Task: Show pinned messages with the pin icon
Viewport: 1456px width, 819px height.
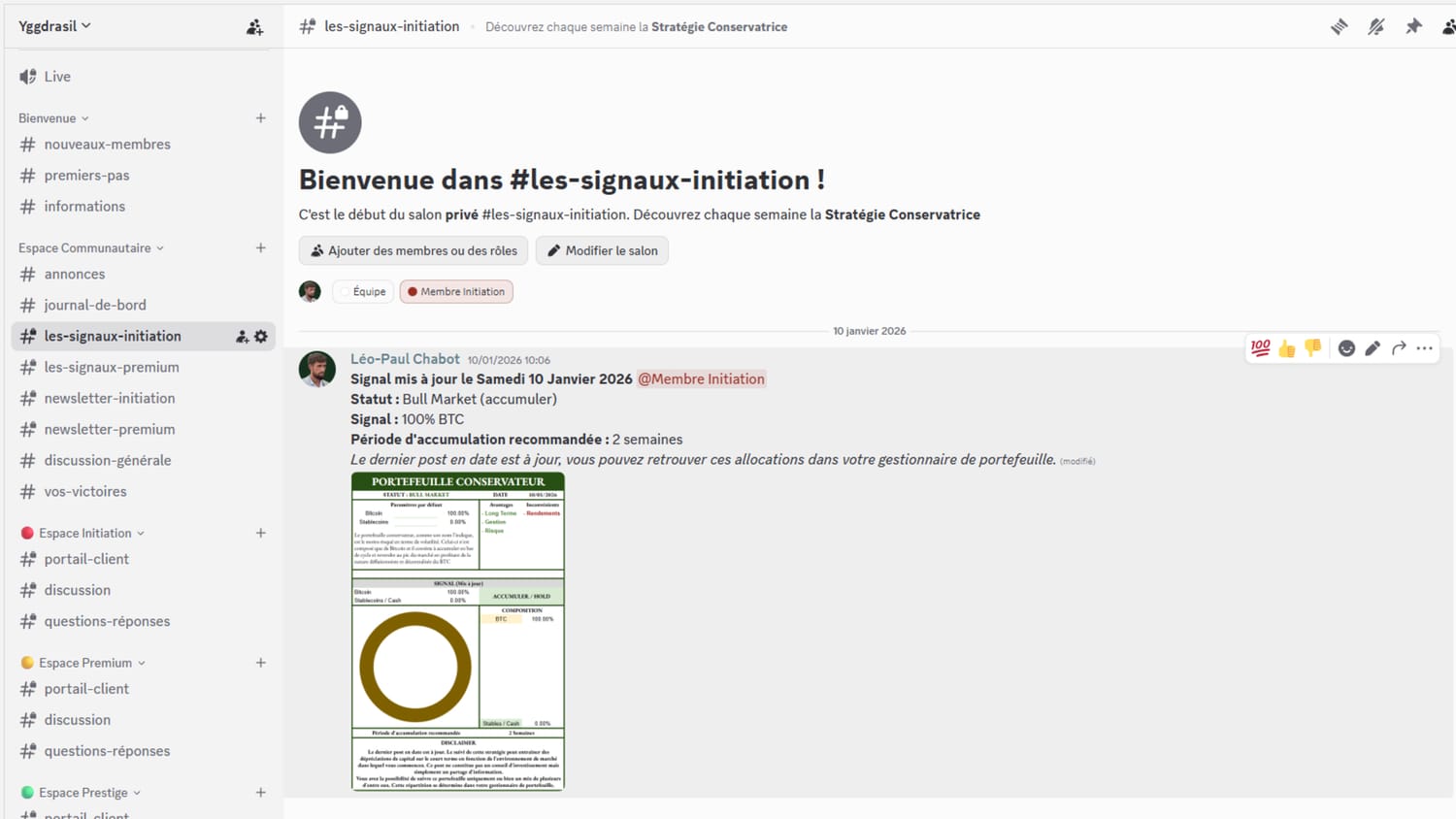Action: (x=1413, y=27)
